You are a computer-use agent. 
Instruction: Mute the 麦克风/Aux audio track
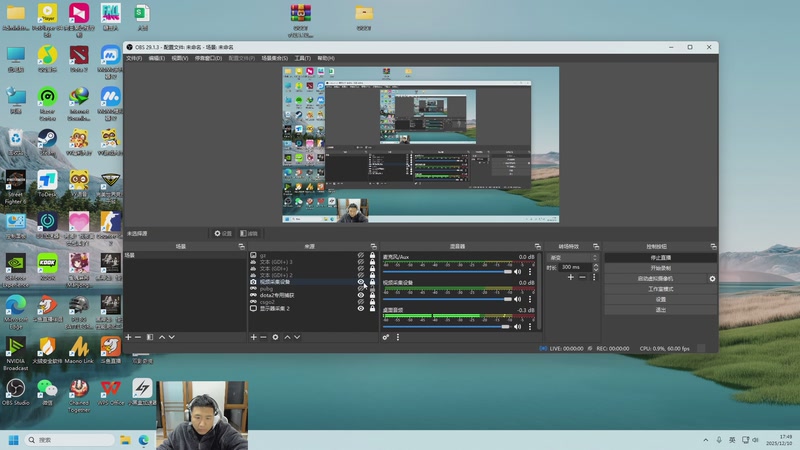pos(517,271)
